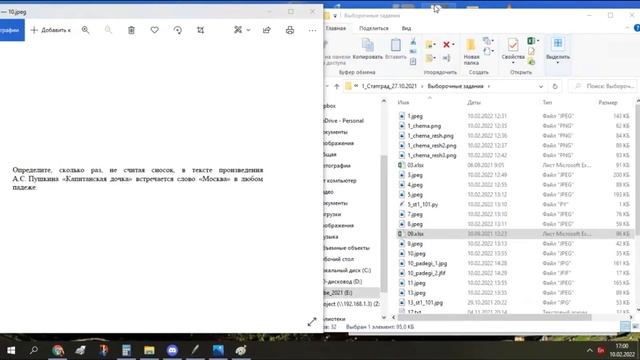Select the file 09.xlsx
Image resolution: width=640 pixels, height=360 pixels.
tap(415, 233)
